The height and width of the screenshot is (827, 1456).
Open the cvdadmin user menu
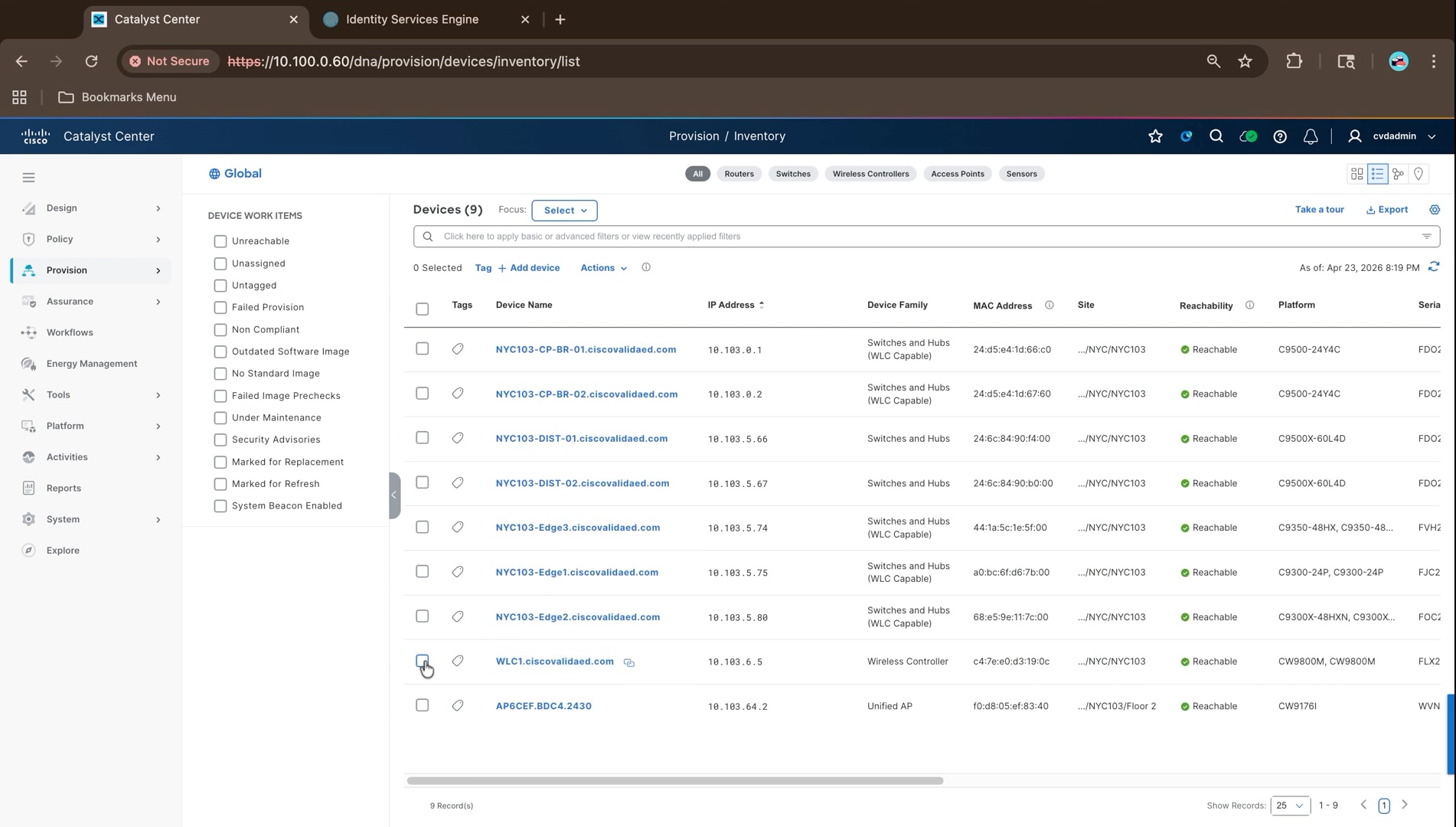click(x=1392, y=136)
